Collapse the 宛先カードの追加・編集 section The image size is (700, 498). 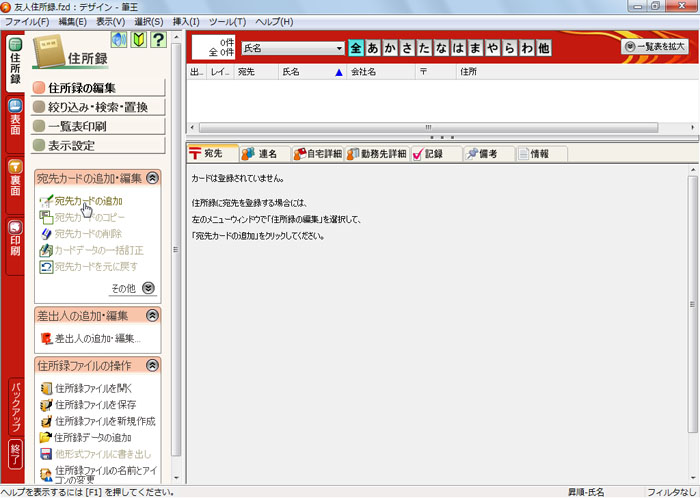[x=152, y=177]
